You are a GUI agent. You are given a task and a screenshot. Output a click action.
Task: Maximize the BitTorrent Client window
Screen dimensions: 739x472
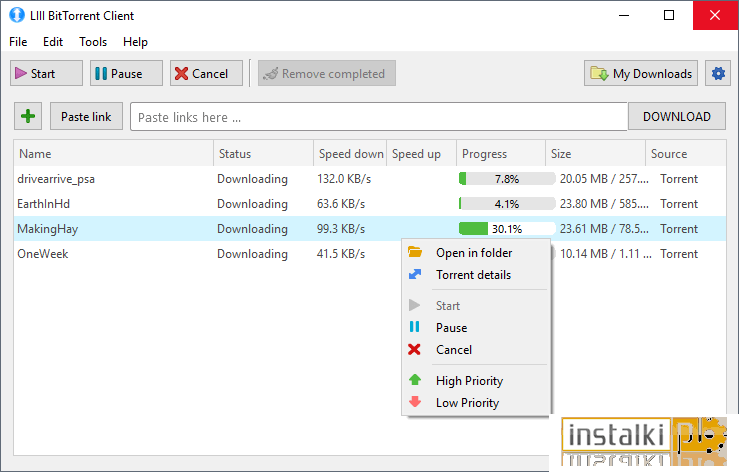pyautogui.click(x=669, y=15)
